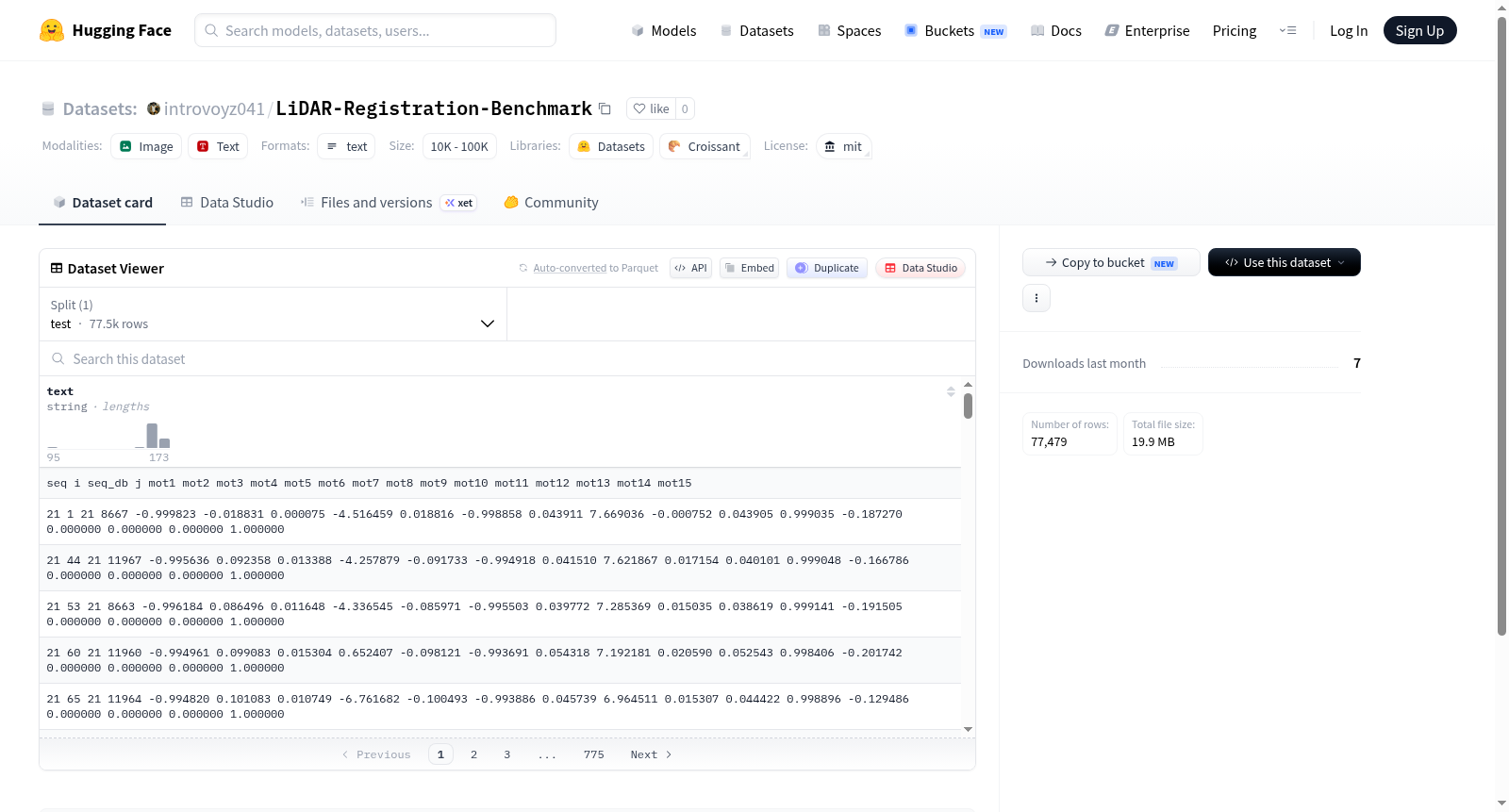Click the Previous page button

pos(376,754)
